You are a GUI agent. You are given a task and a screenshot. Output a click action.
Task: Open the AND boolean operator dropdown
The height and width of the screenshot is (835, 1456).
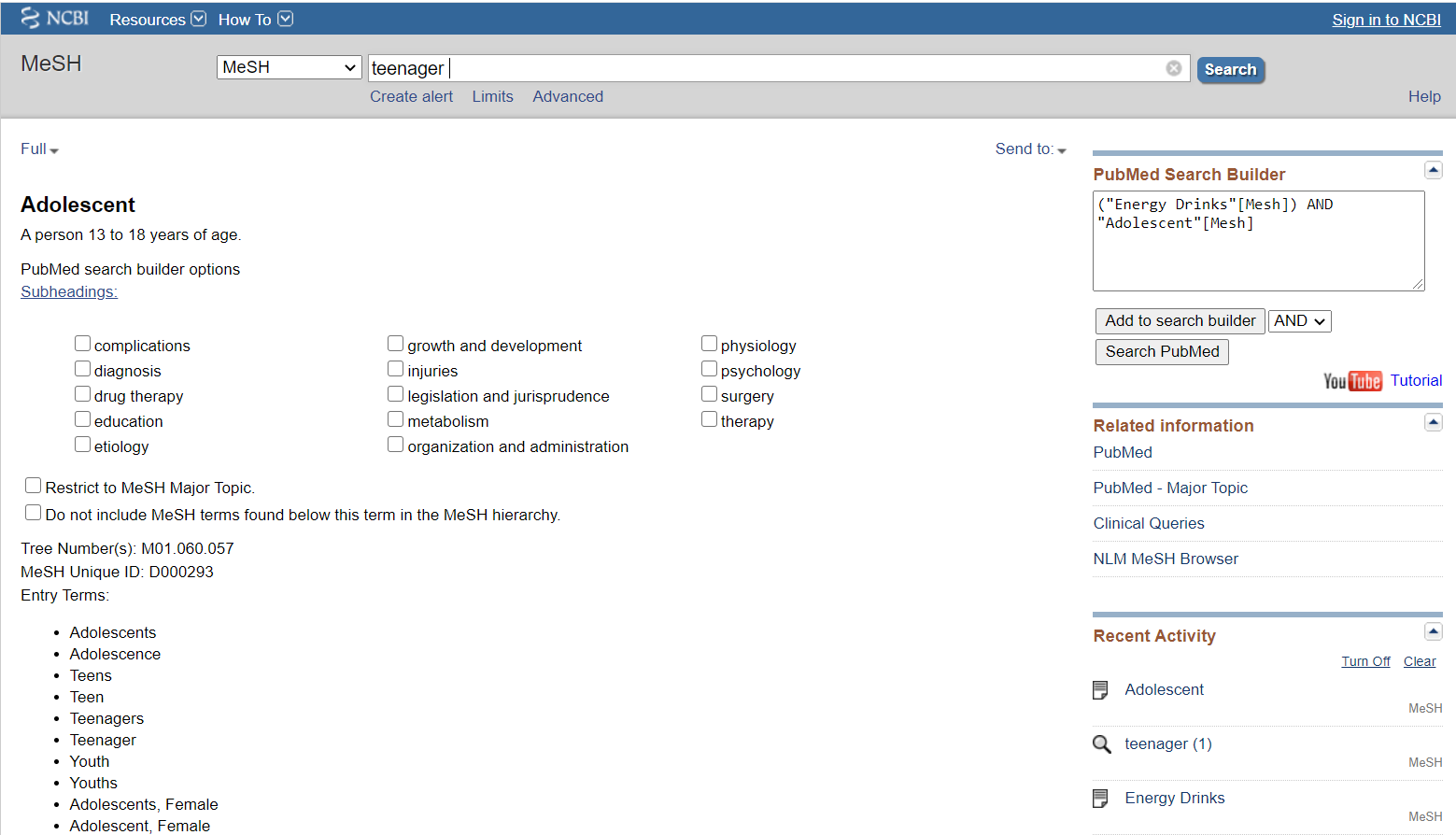click(x=1299, y=321)
